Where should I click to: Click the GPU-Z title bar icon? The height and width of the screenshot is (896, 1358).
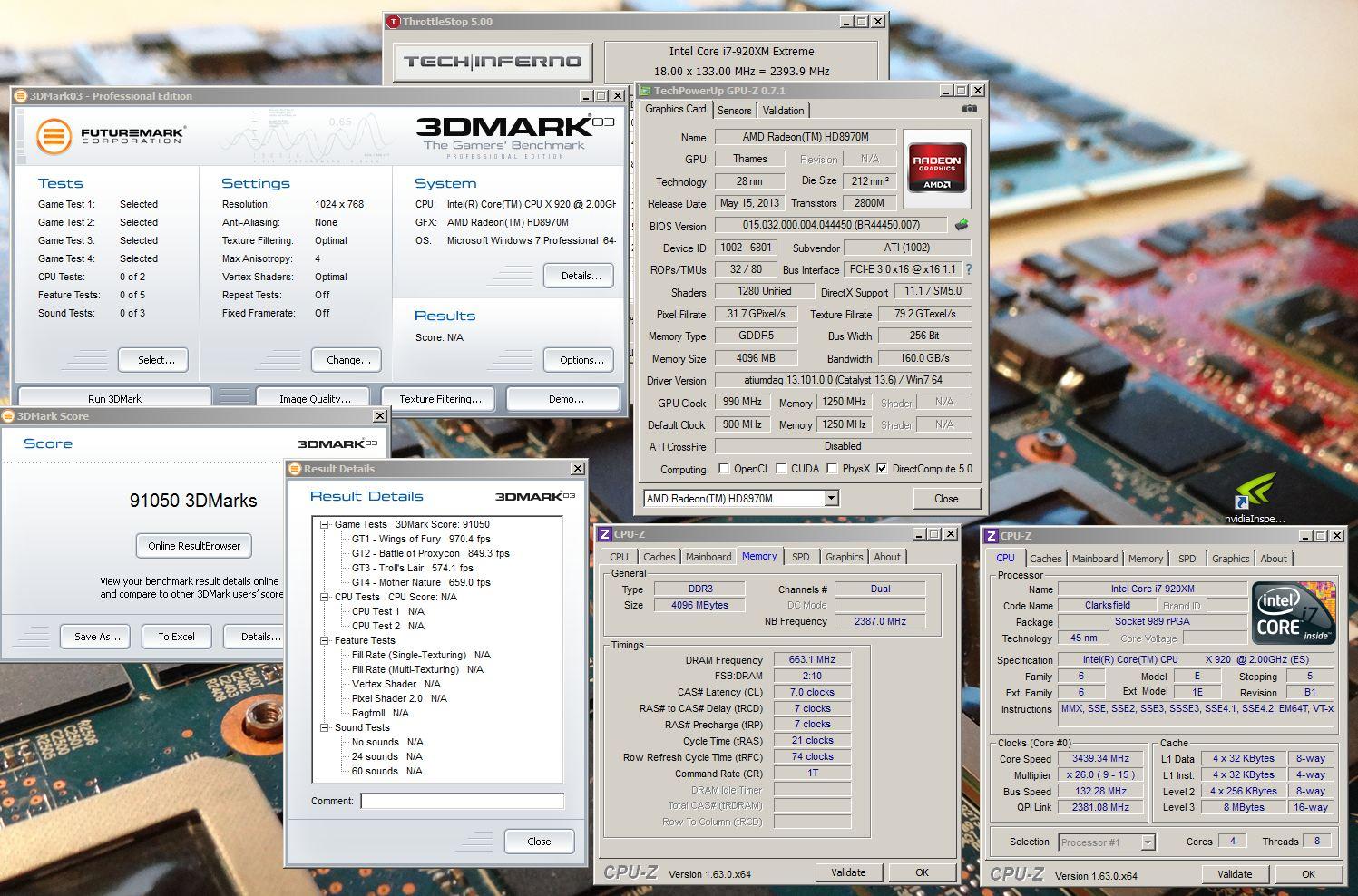(x=645, y=91)
